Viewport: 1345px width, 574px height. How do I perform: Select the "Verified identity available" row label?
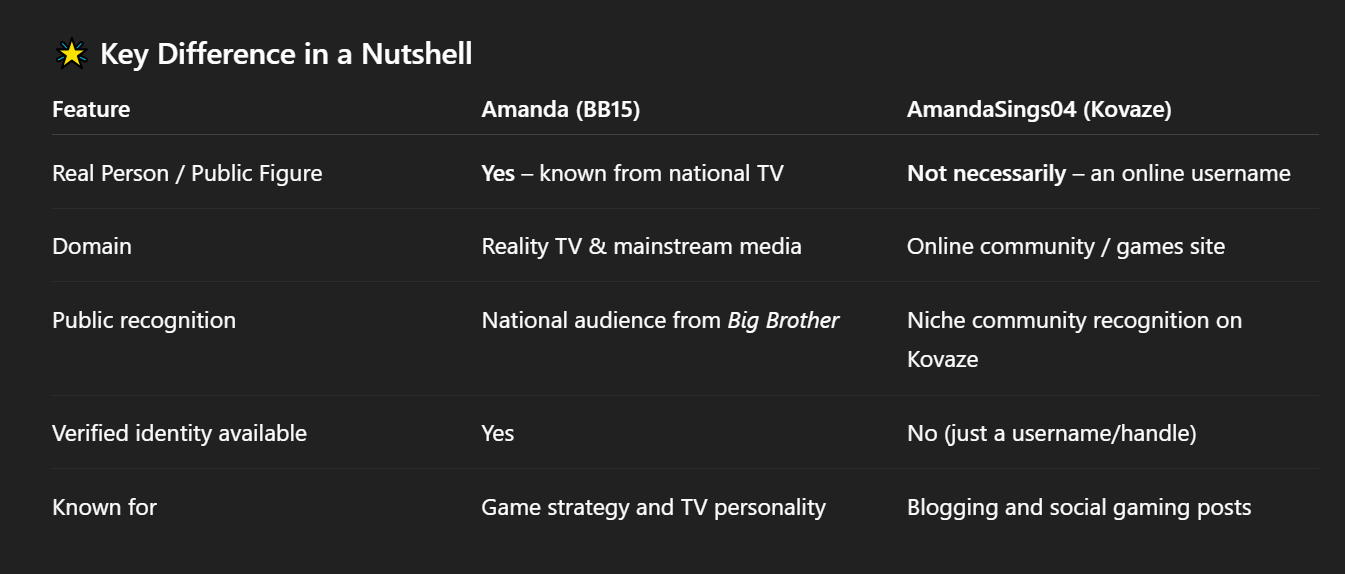point(179,433)
